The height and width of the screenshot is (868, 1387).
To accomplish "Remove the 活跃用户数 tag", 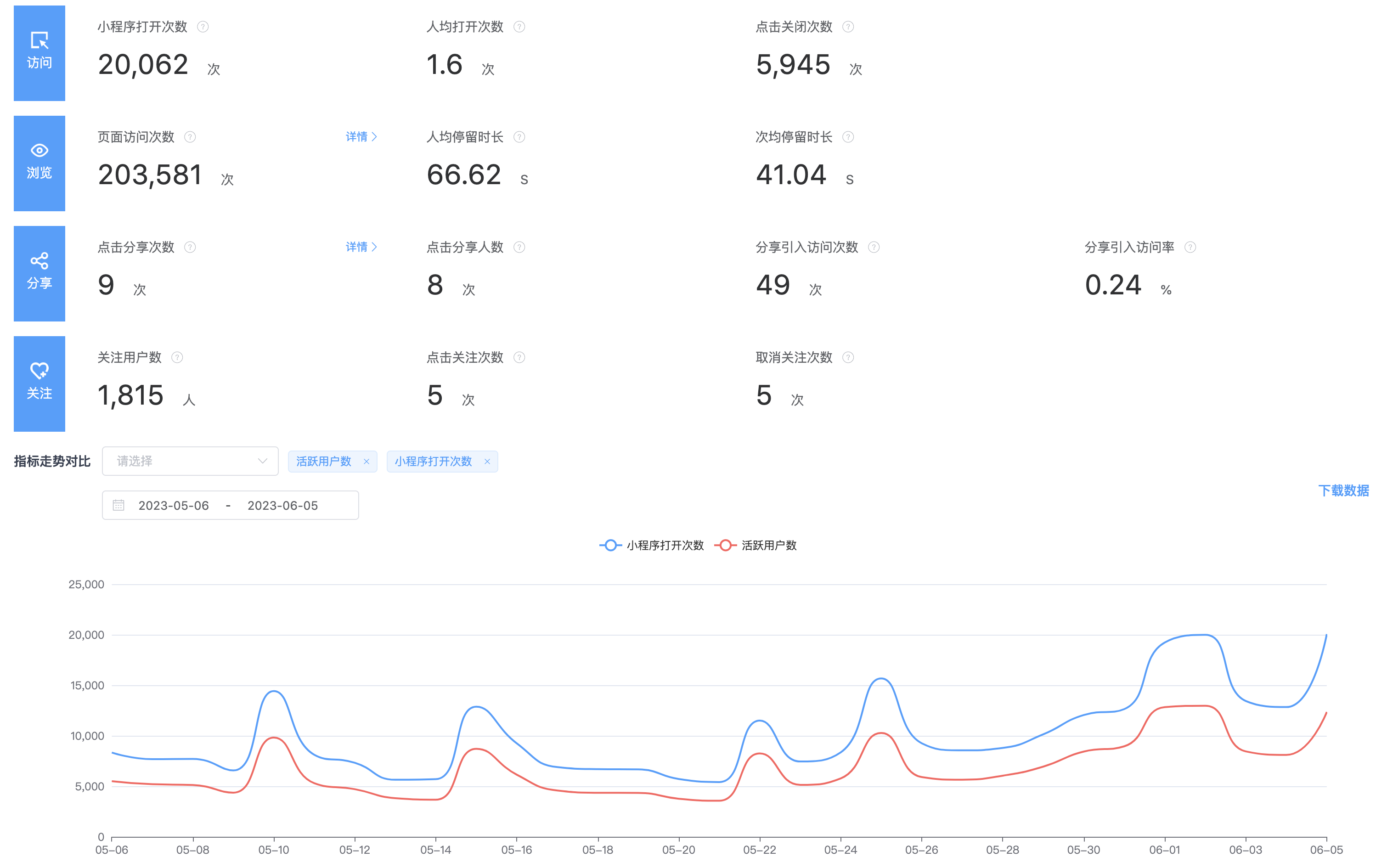I will [366, 462].
